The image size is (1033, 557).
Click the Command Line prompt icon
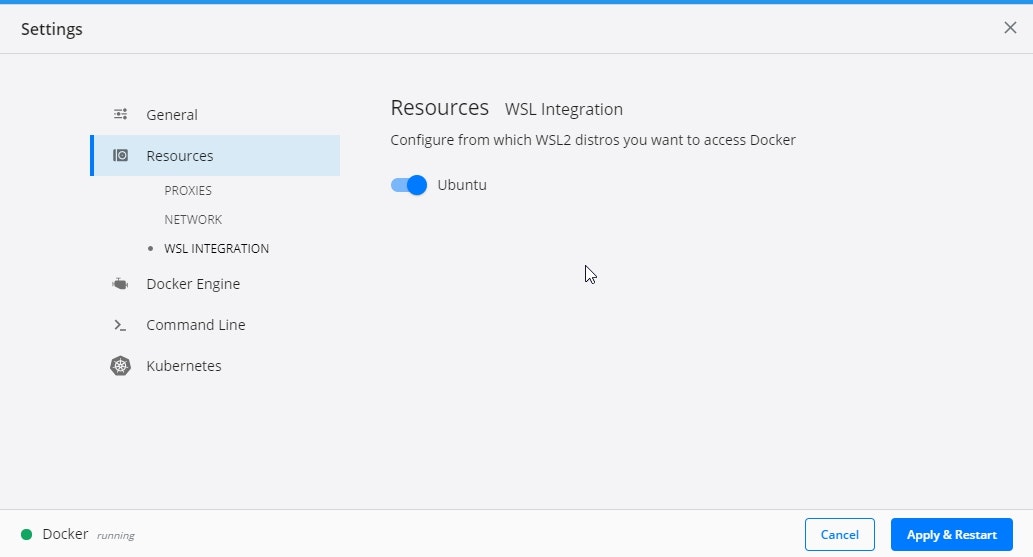120,325
